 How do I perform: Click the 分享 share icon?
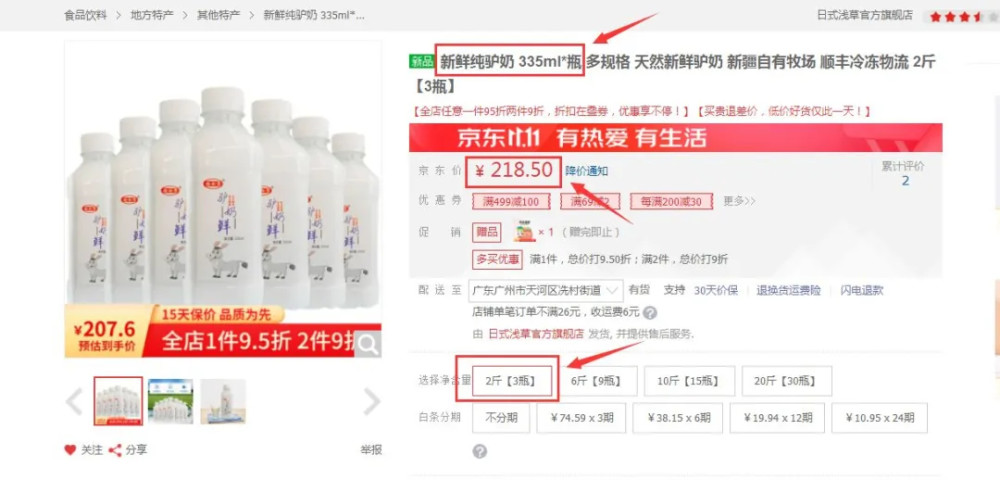coord(115,450)
